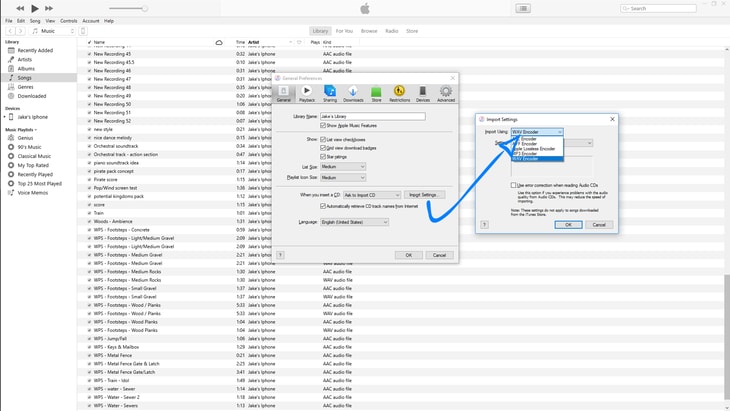Open the Song menu
Screen dimensions: 730x411
click(35, 21)
